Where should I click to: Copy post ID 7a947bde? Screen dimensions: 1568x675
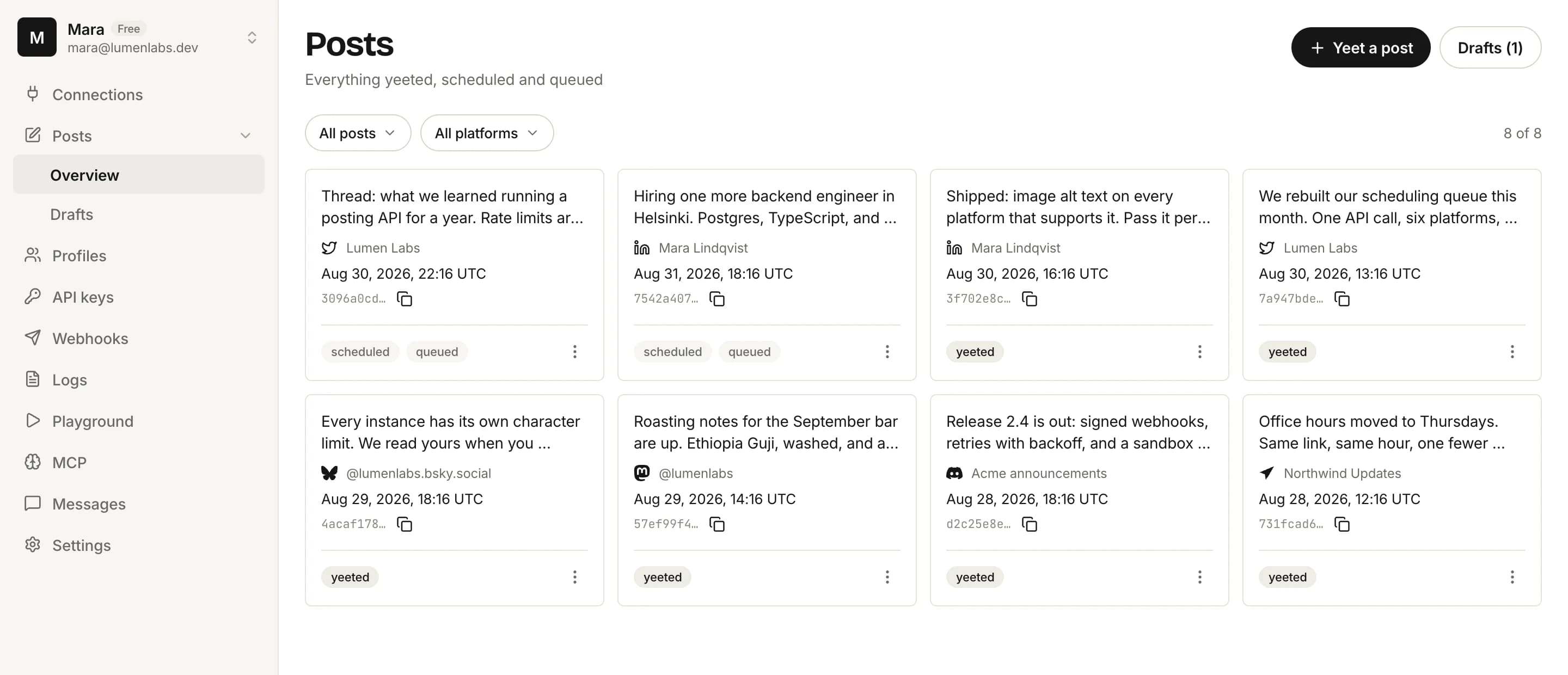[1342, 299]
